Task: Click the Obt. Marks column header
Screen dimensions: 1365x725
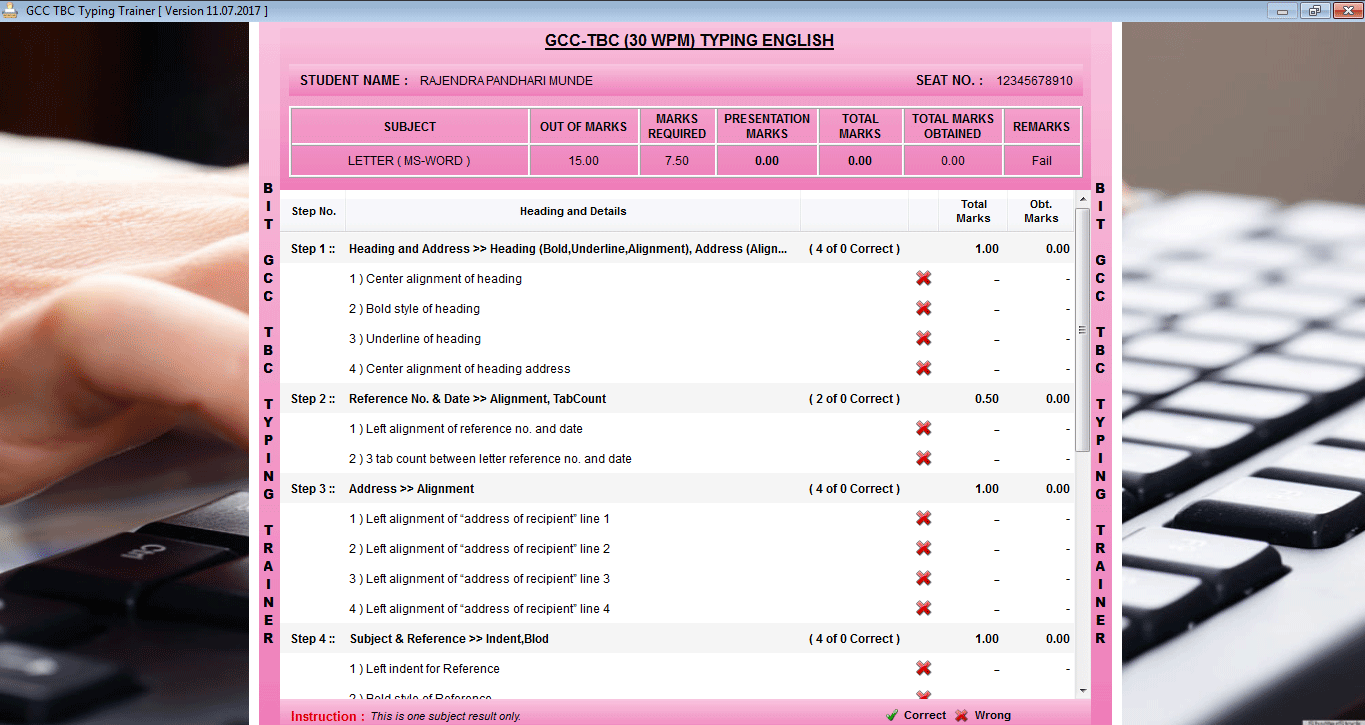Action: (1041, 211)
